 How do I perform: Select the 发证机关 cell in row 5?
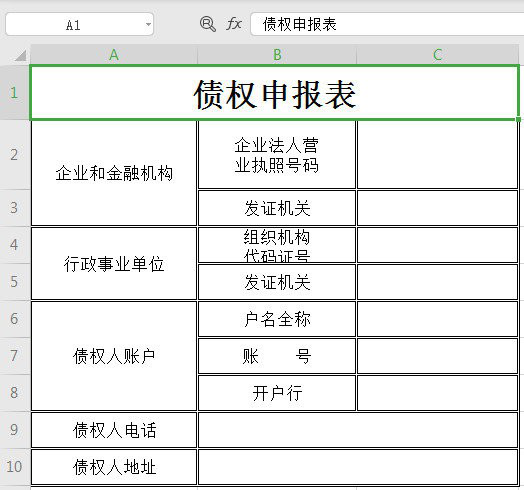(x=277, y=282)
